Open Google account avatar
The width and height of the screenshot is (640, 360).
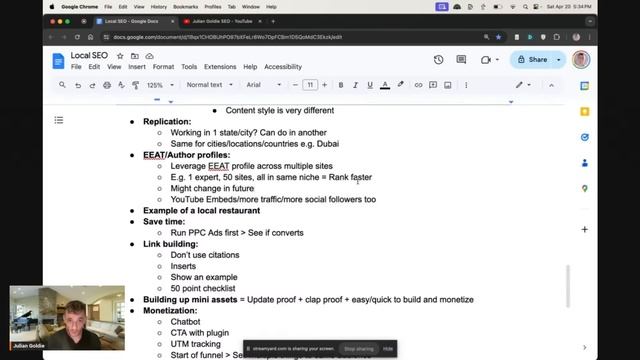coord(581,60)
